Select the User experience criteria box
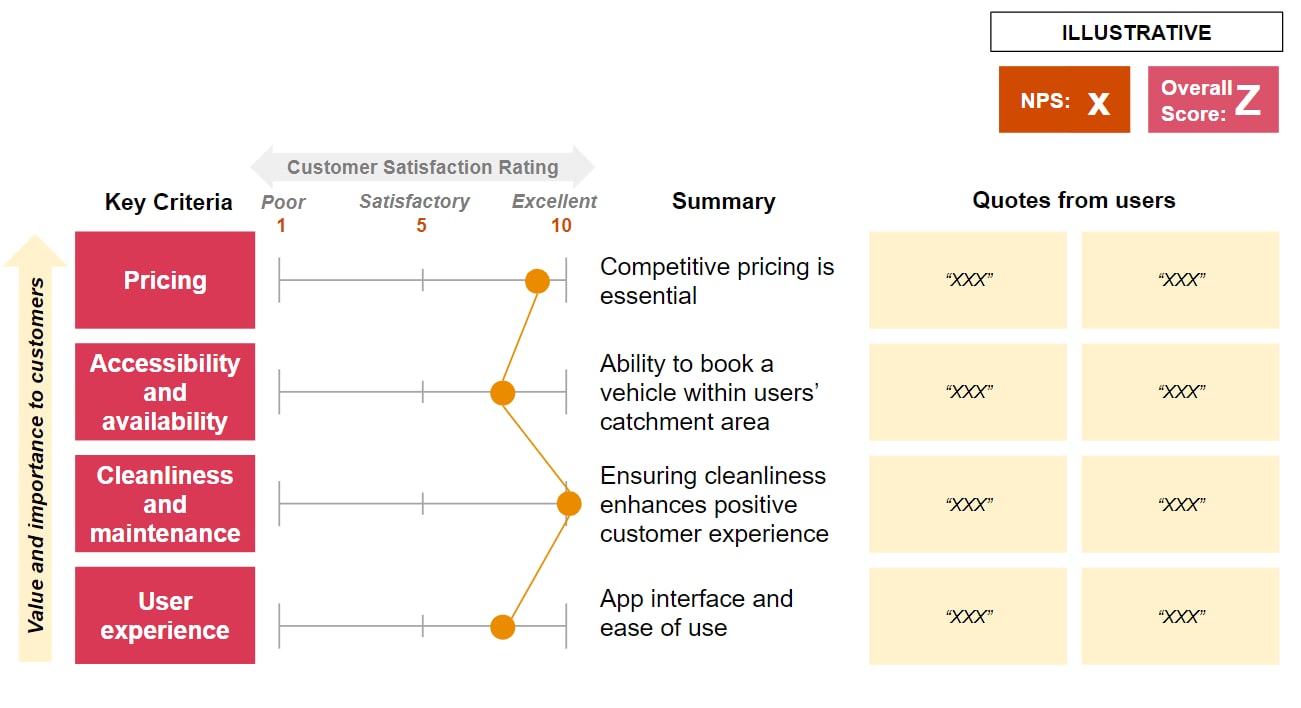Viewport: 1301px width, 708px height. (x=165, y=616)
